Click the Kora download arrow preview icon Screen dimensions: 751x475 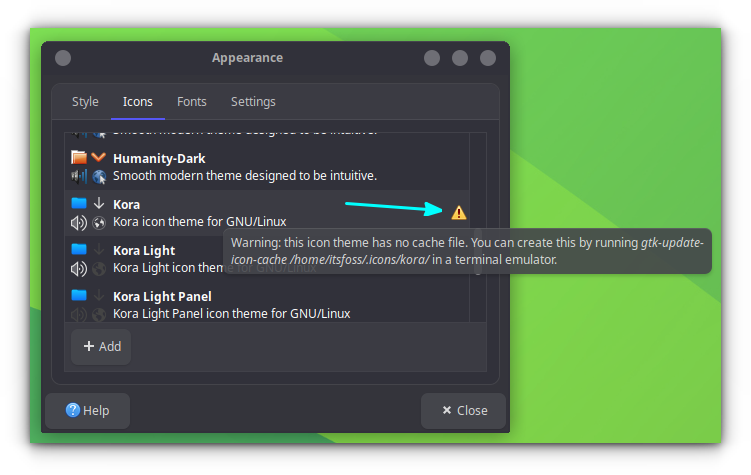coord(99,203)
